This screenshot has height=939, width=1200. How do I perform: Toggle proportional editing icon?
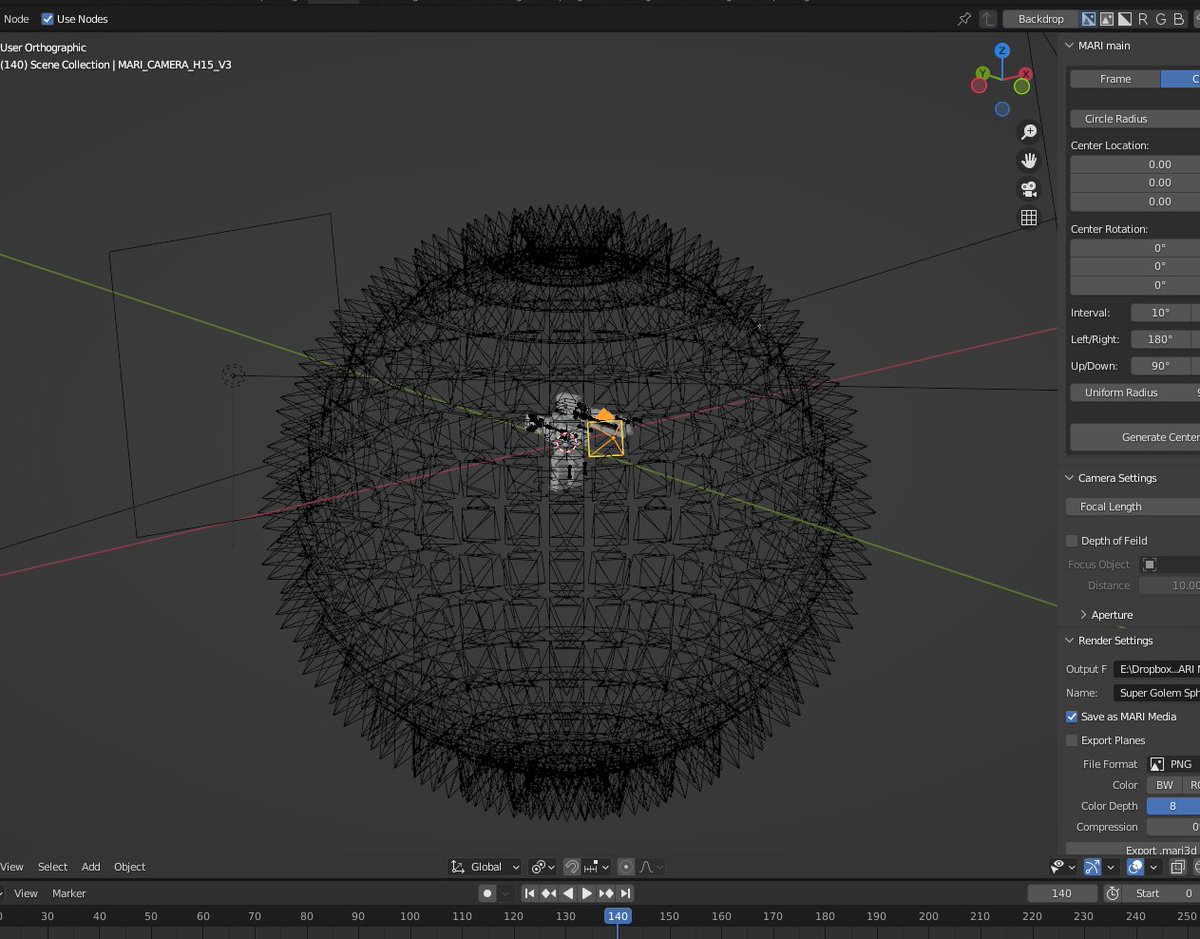[x=626, y=867]
